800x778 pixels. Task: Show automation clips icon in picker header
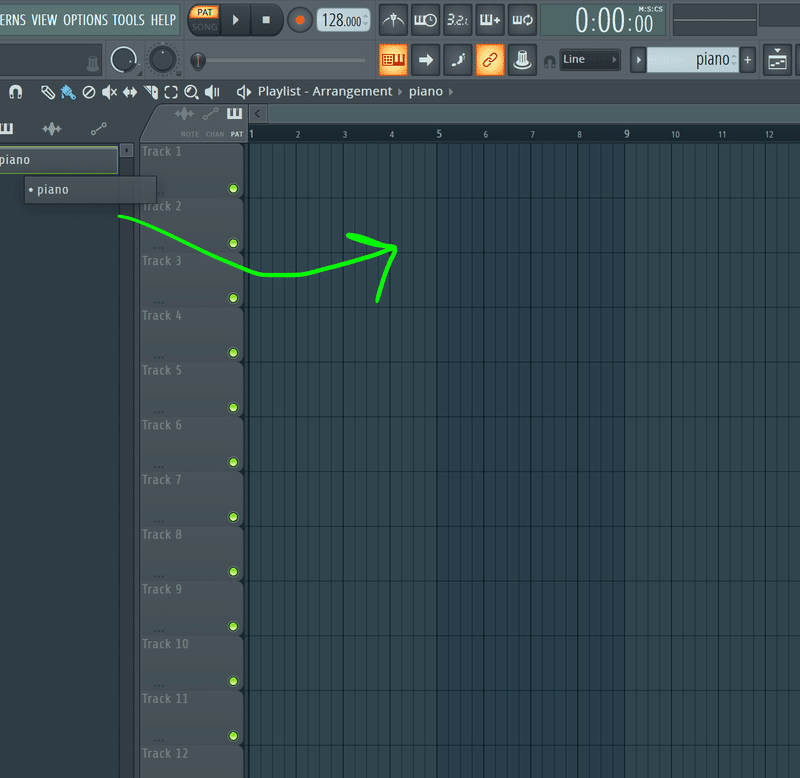(210, 114)
